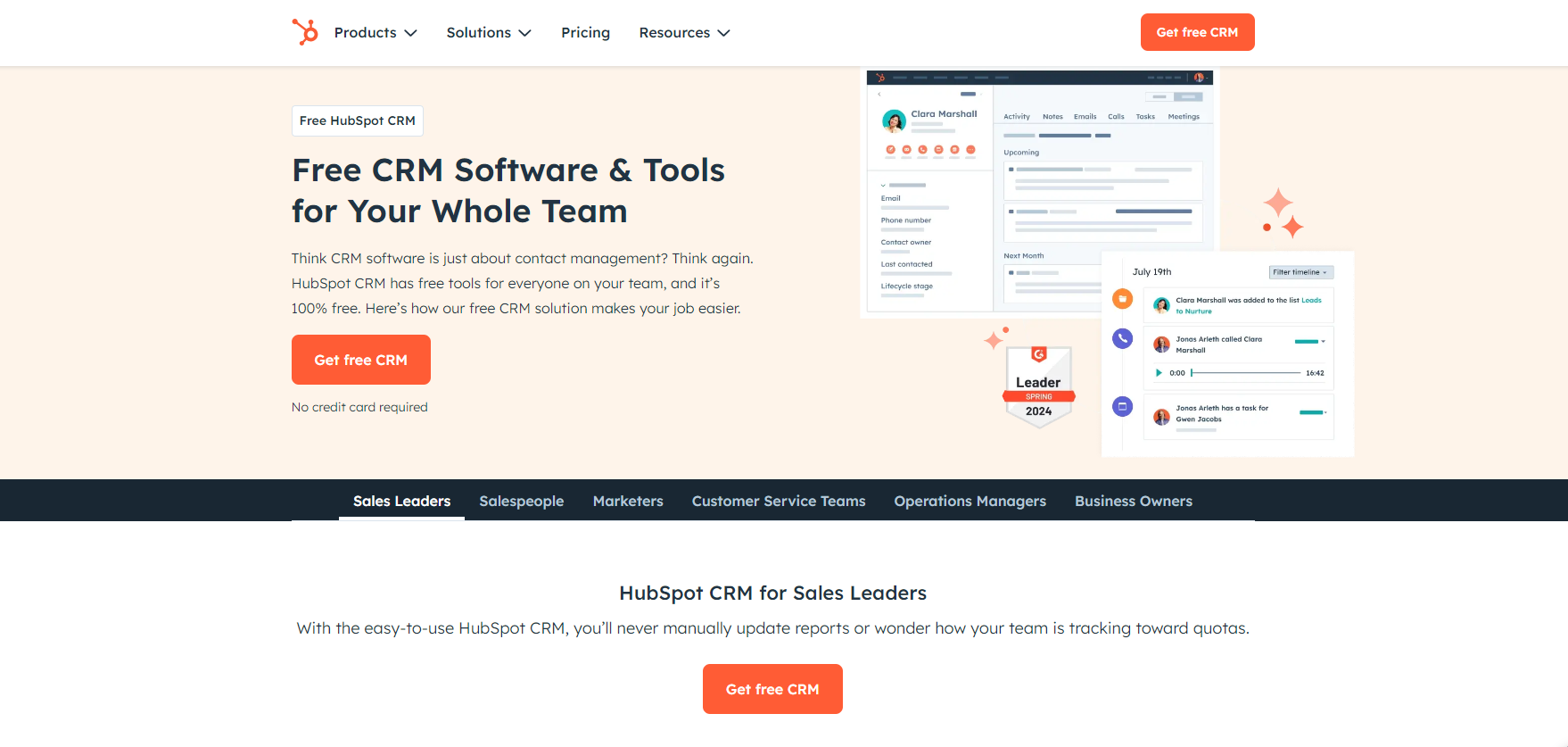Viewport: 1568px width, 747px height.
Task: Click Clara Marshall's avatar in contact card
Action: point(894,120)
